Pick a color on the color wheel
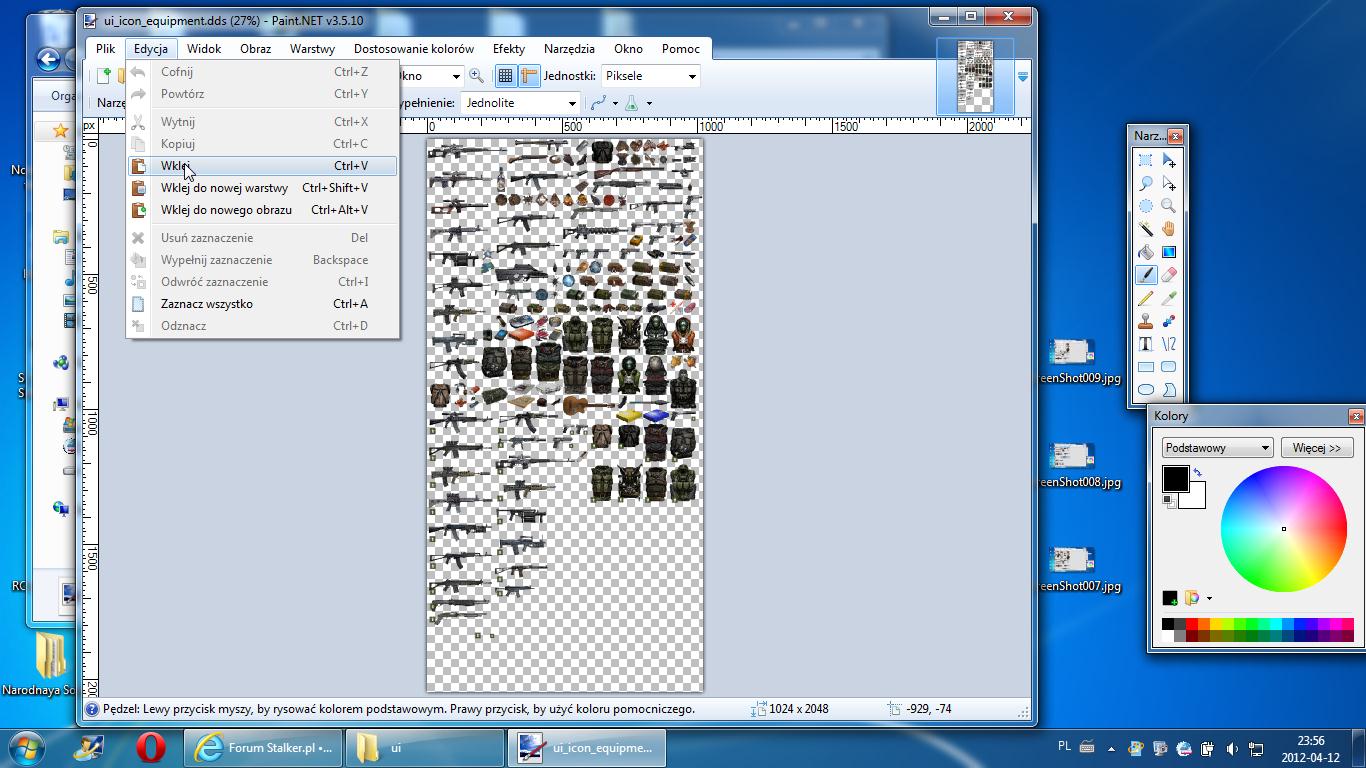This screenshot has height=768, width=1366. click(x=1284, y=529)
